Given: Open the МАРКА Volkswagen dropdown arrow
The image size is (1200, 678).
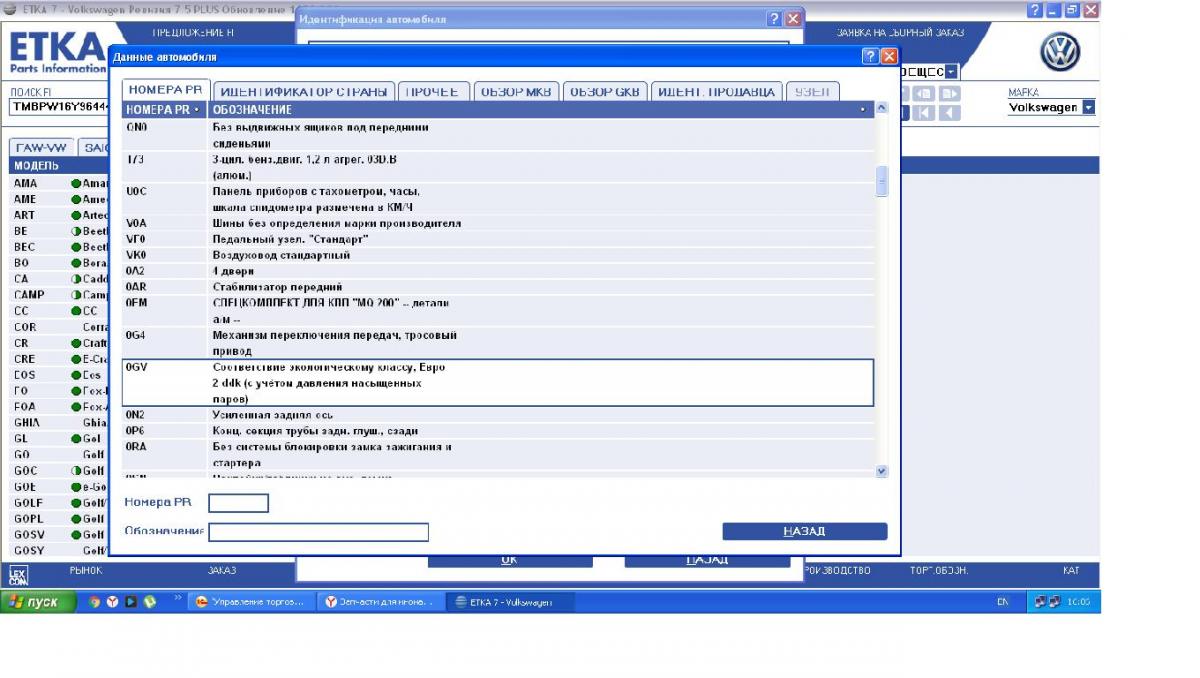Looking at the screenshot, I should pos(1088,107).
